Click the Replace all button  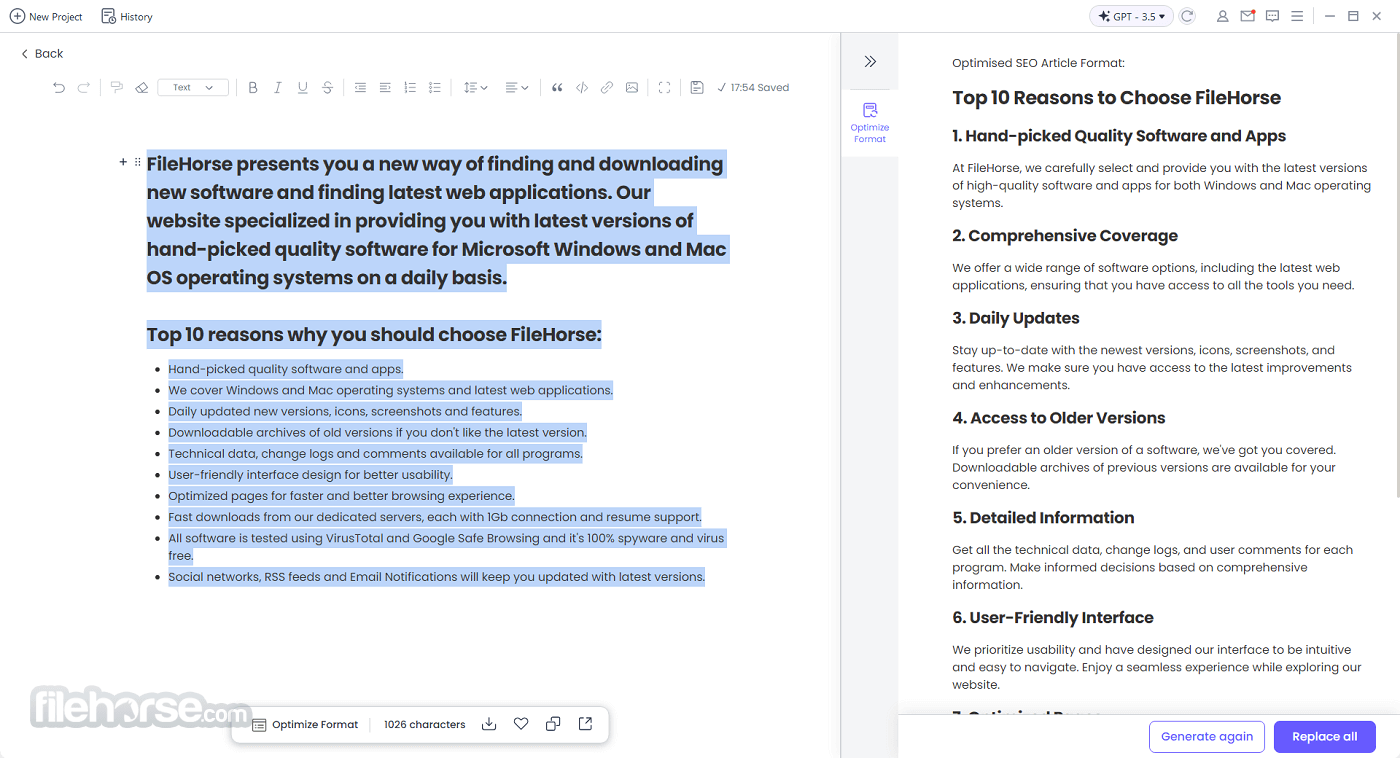(x=1325, y=737)
